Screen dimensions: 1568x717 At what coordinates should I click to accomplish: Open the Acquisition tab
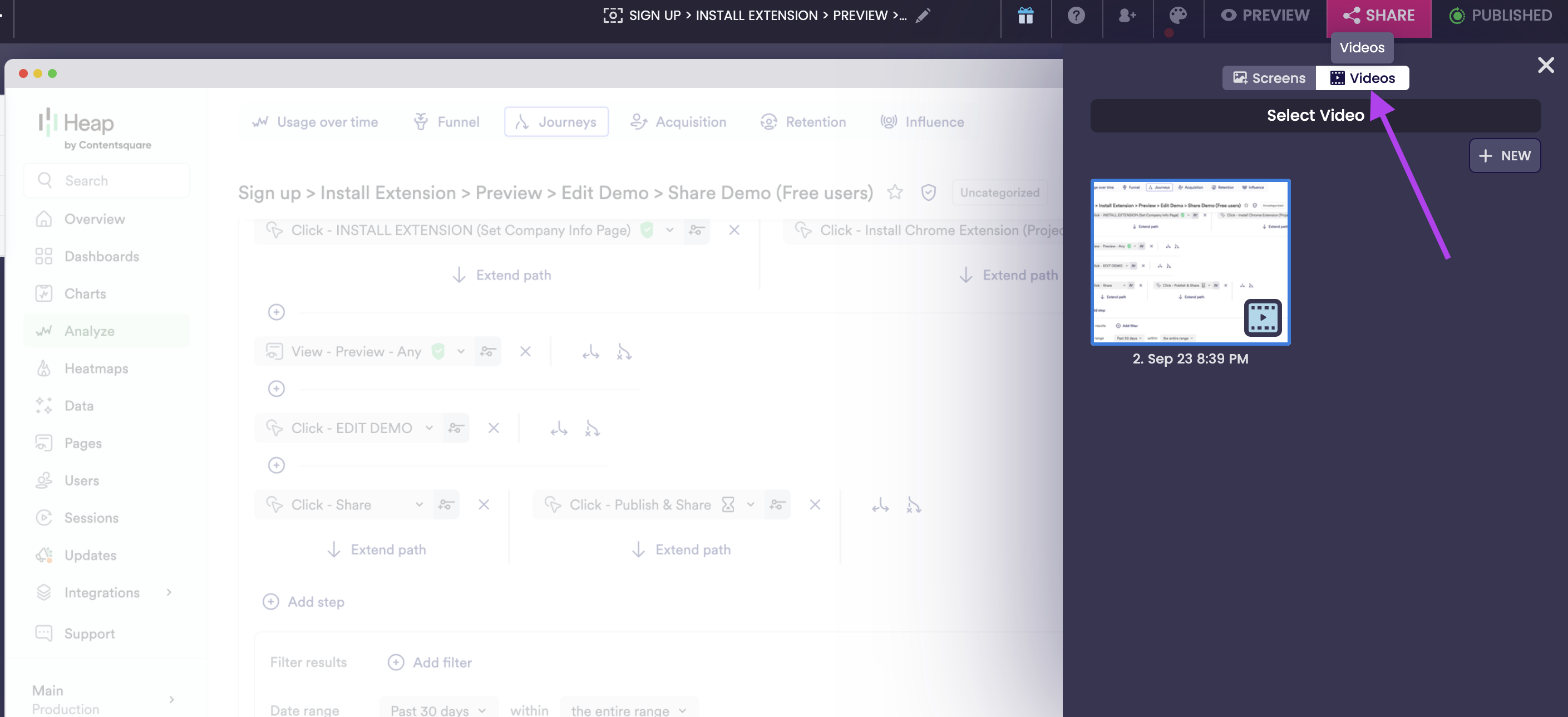pos(678,122)
